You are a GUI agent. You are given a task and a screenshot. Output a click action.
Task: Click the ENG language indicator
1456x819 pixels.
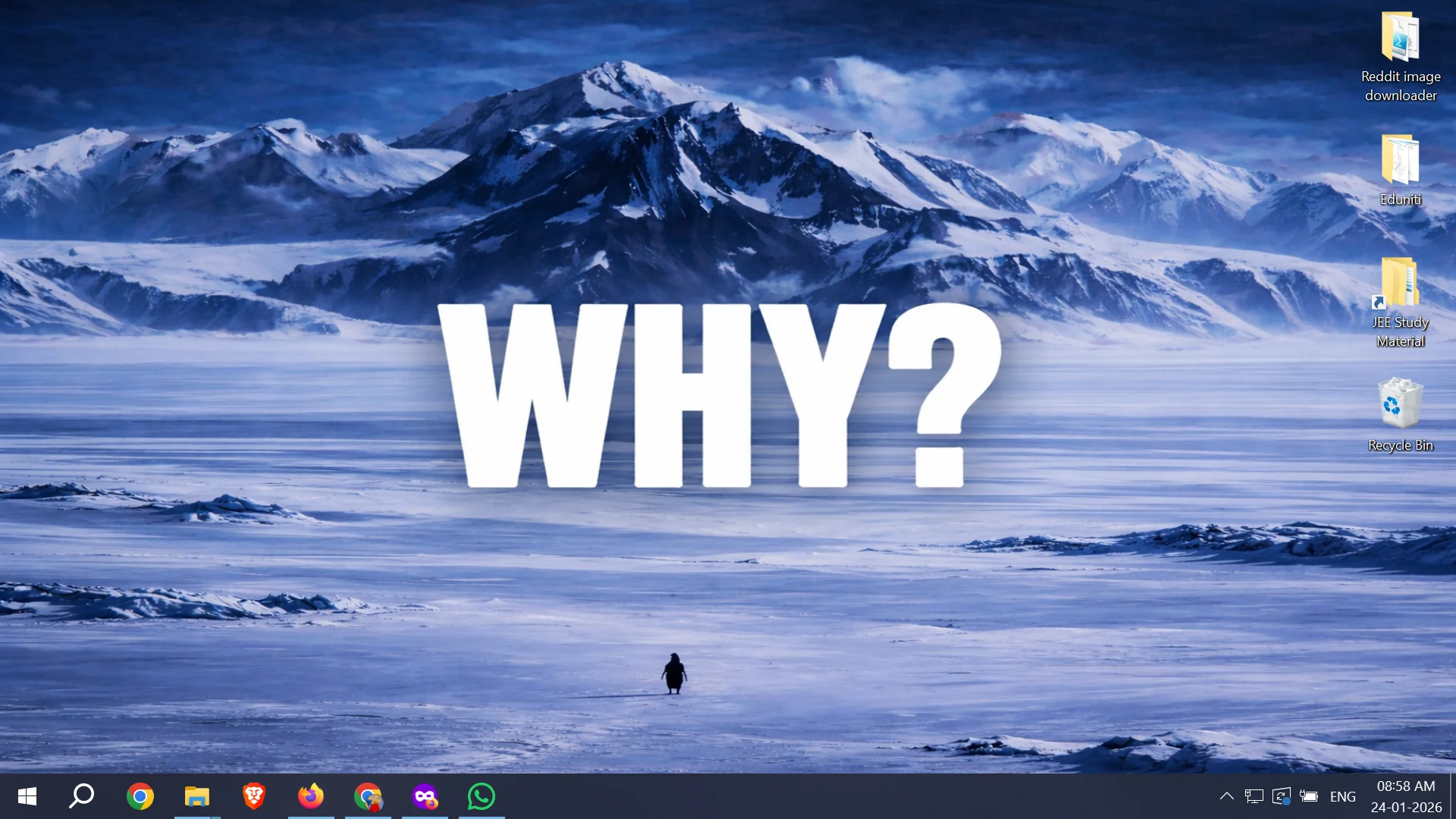click(1343, 796)
